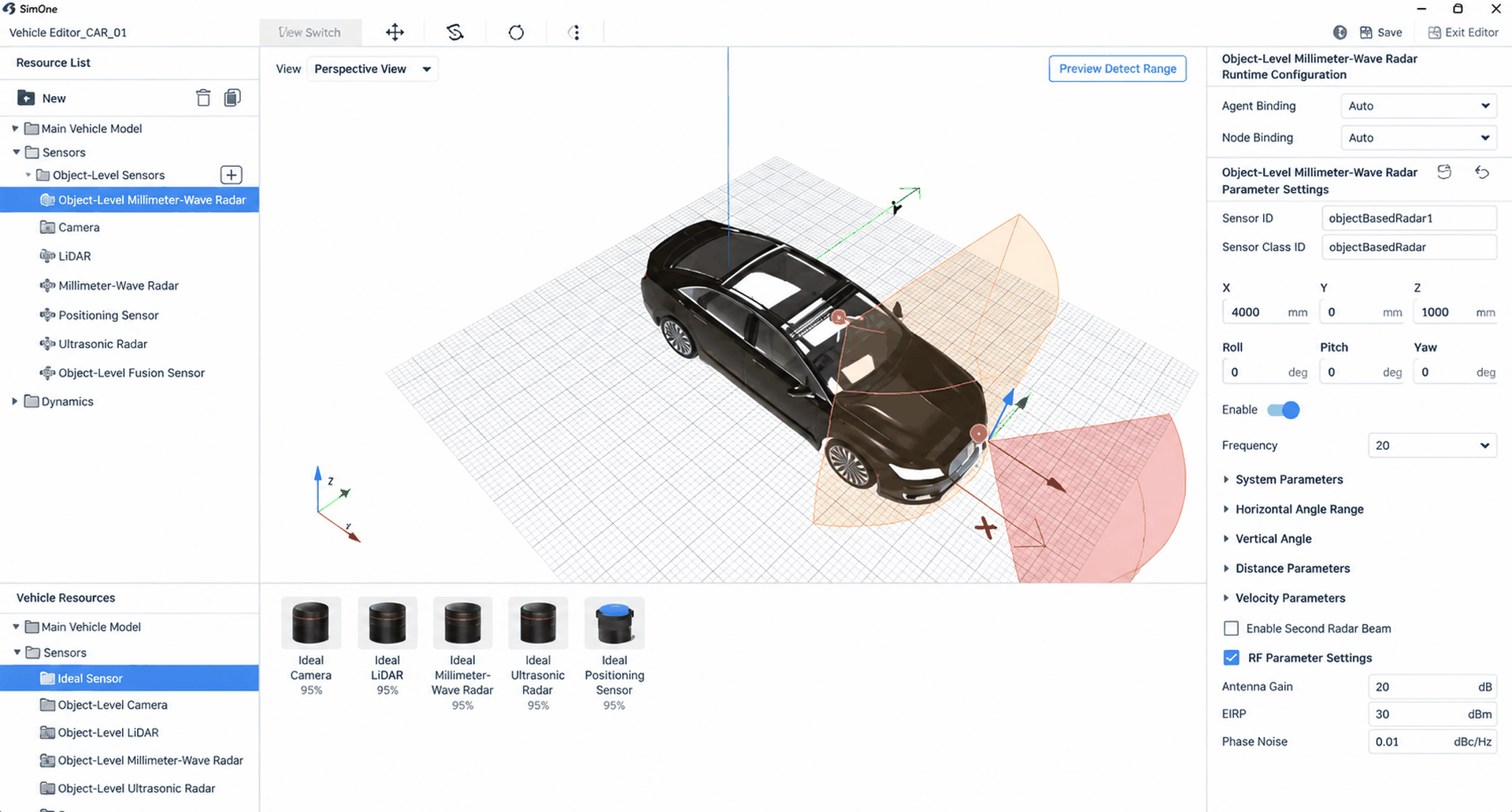Select the Ideal Positioning Sensor thumbnail
The width and height of the screenshot is (1512, 812).
point(614,624)
